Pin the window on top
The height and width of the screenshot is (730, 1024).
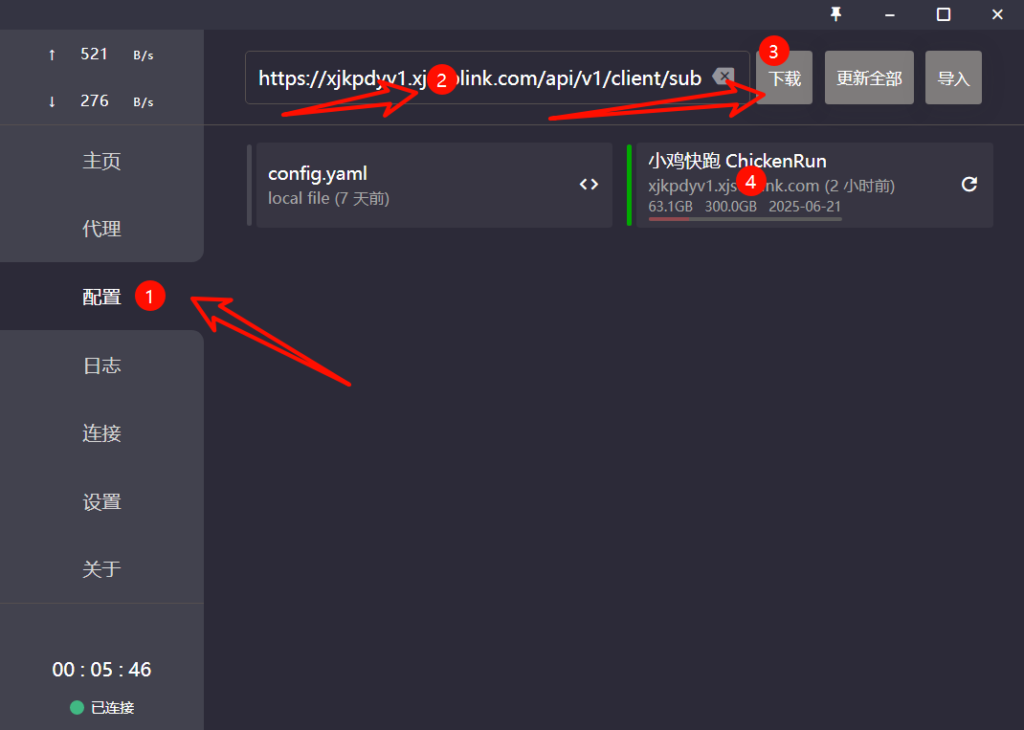tap(836, 14)
